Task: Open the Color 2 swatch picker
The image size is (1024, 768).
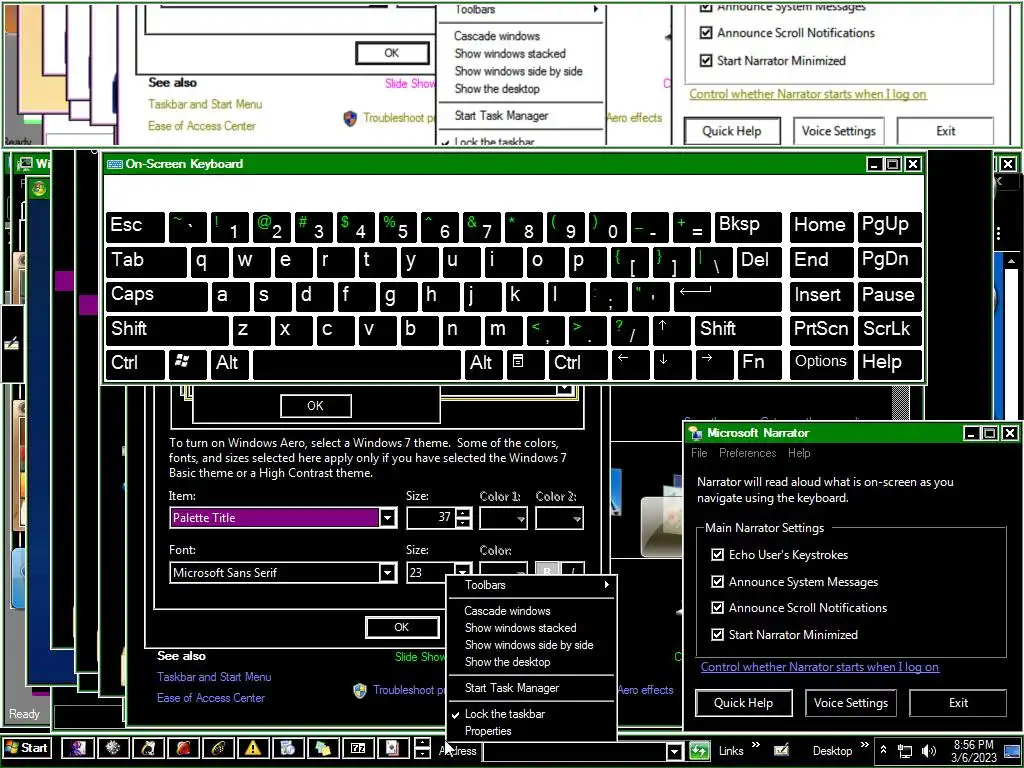Action: click(x=559, y=519)
